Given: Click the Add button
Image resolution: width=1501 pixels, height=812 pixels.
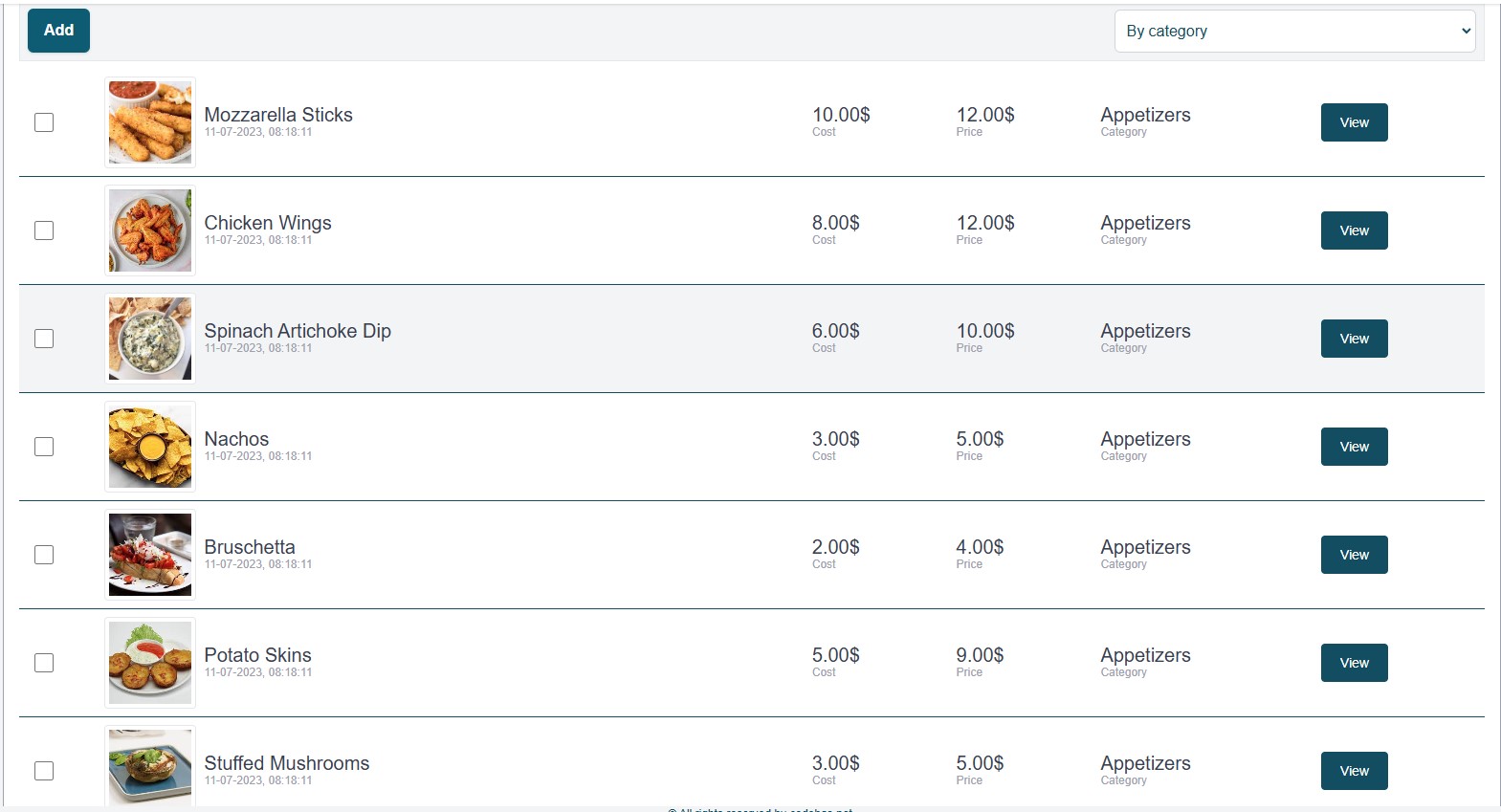Looking at the screenshot, I should pos(58,31).
